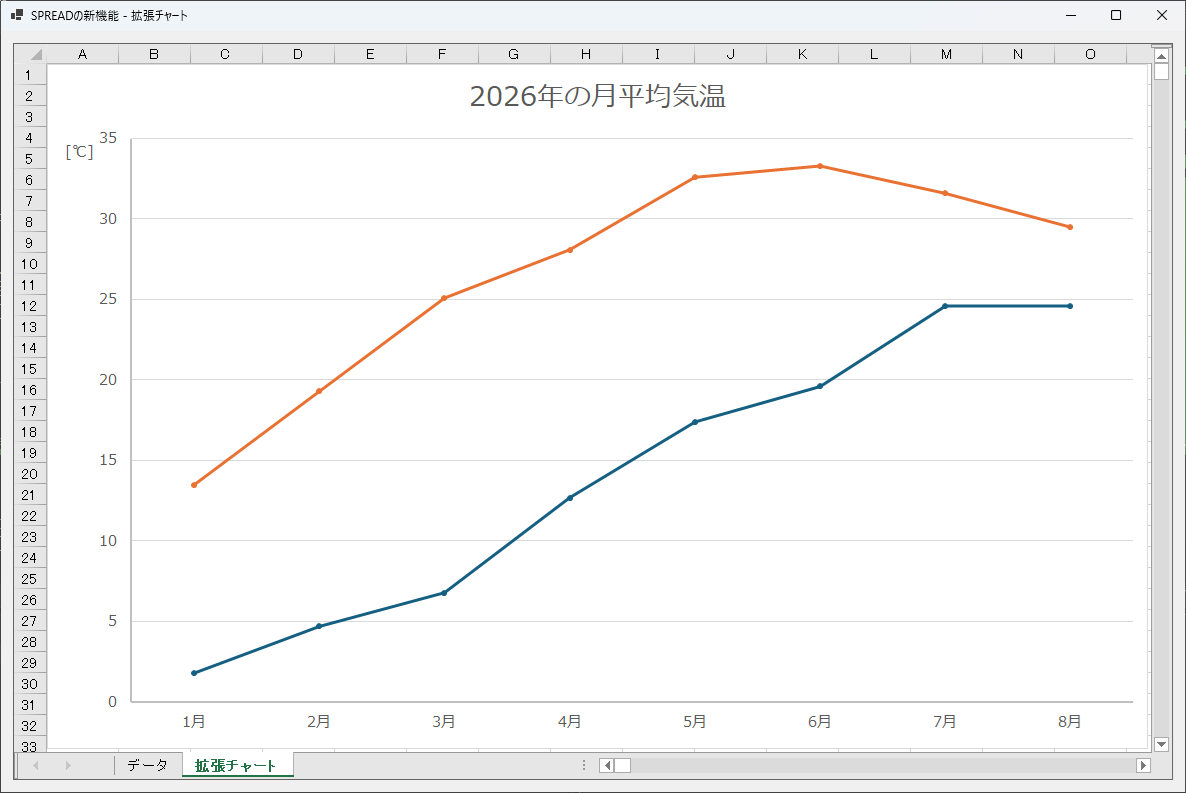The width and height of the screenshot is (1186, 793).
Task: Click the select-all corner of the spreadsheet
Action: (x=30, y=54)
